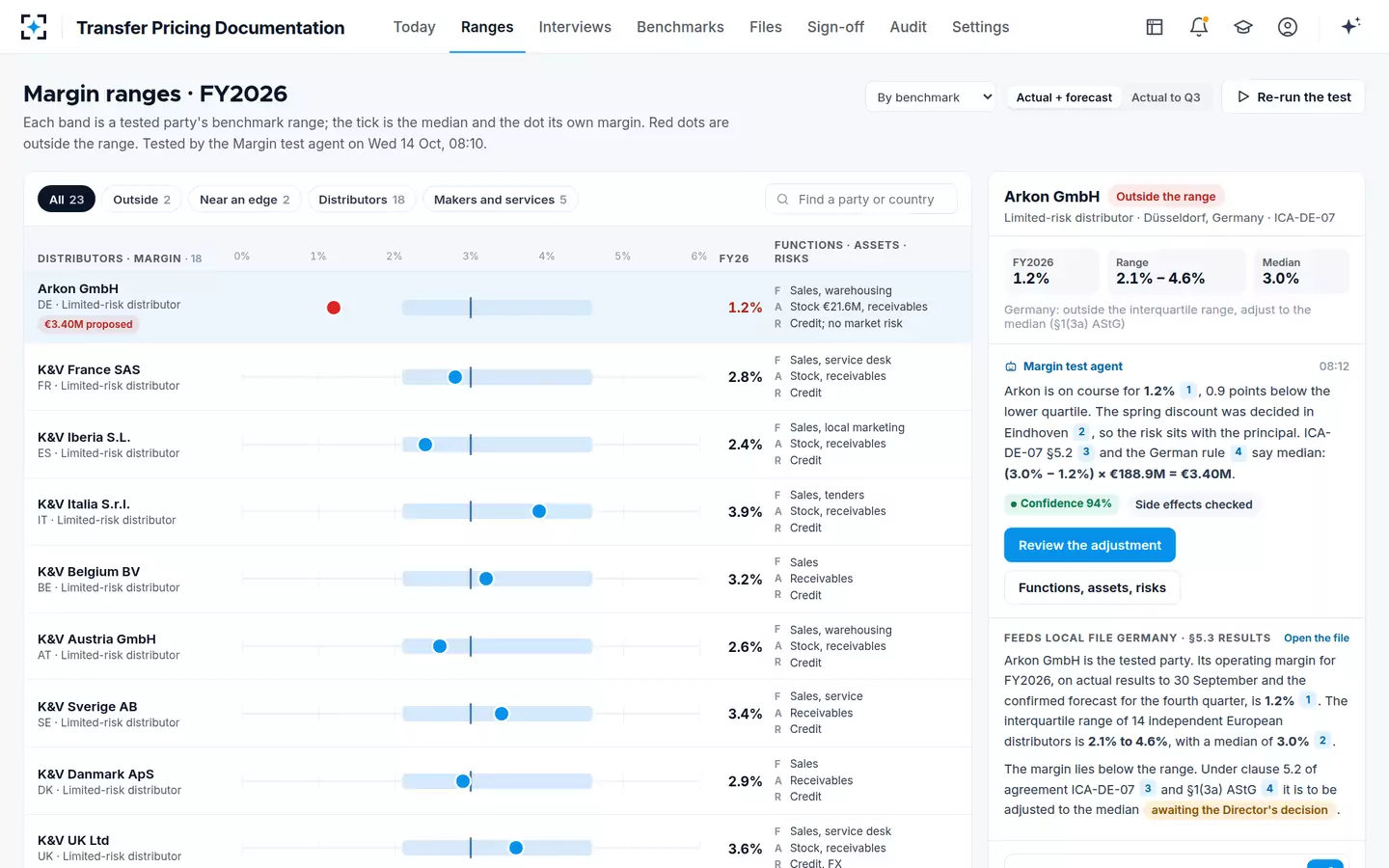
Task: Switch to Actual to Q3 view
Action: tap(1165, 97)
